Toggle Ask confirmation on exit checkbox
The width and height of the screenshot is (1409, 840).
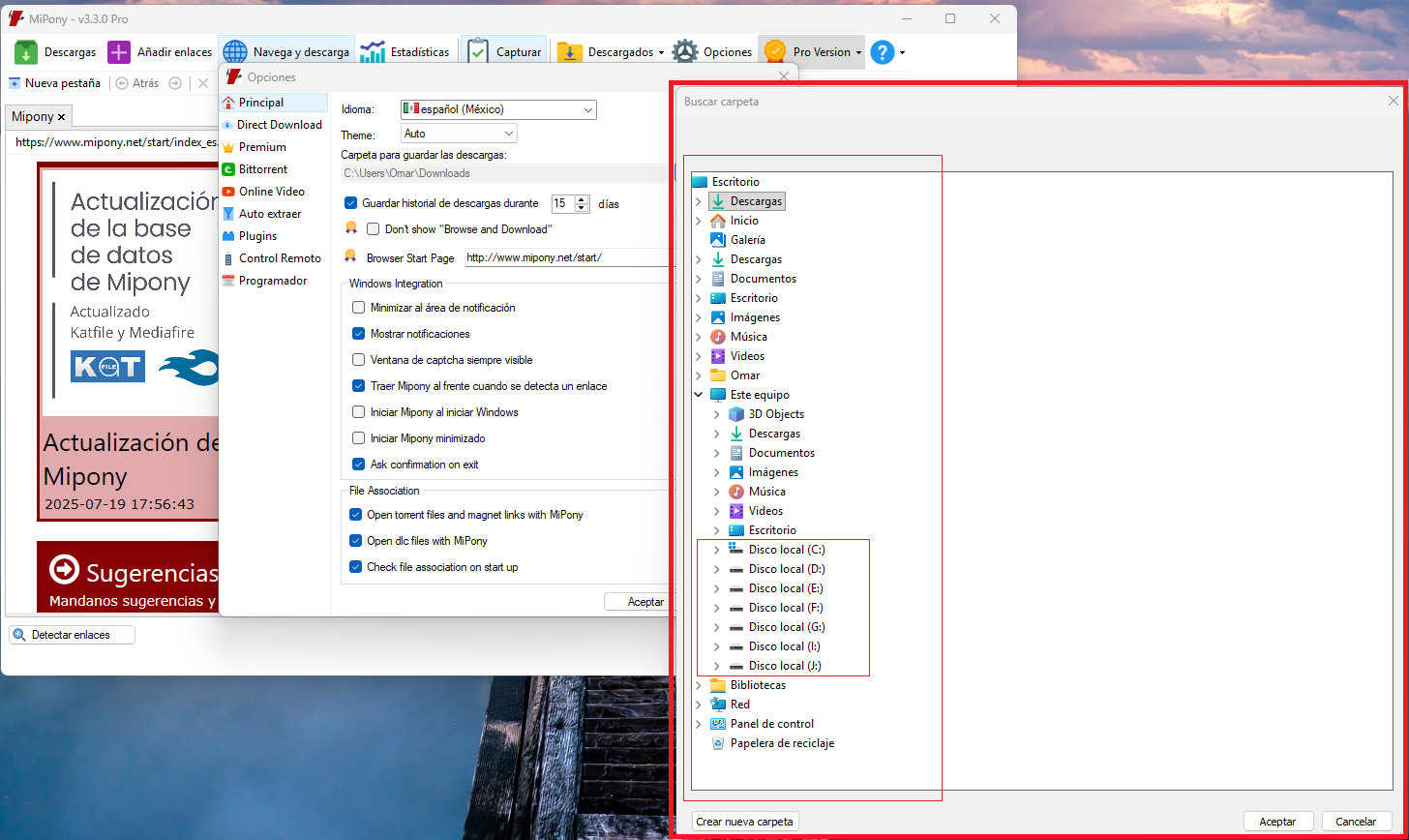click(359, 465)
